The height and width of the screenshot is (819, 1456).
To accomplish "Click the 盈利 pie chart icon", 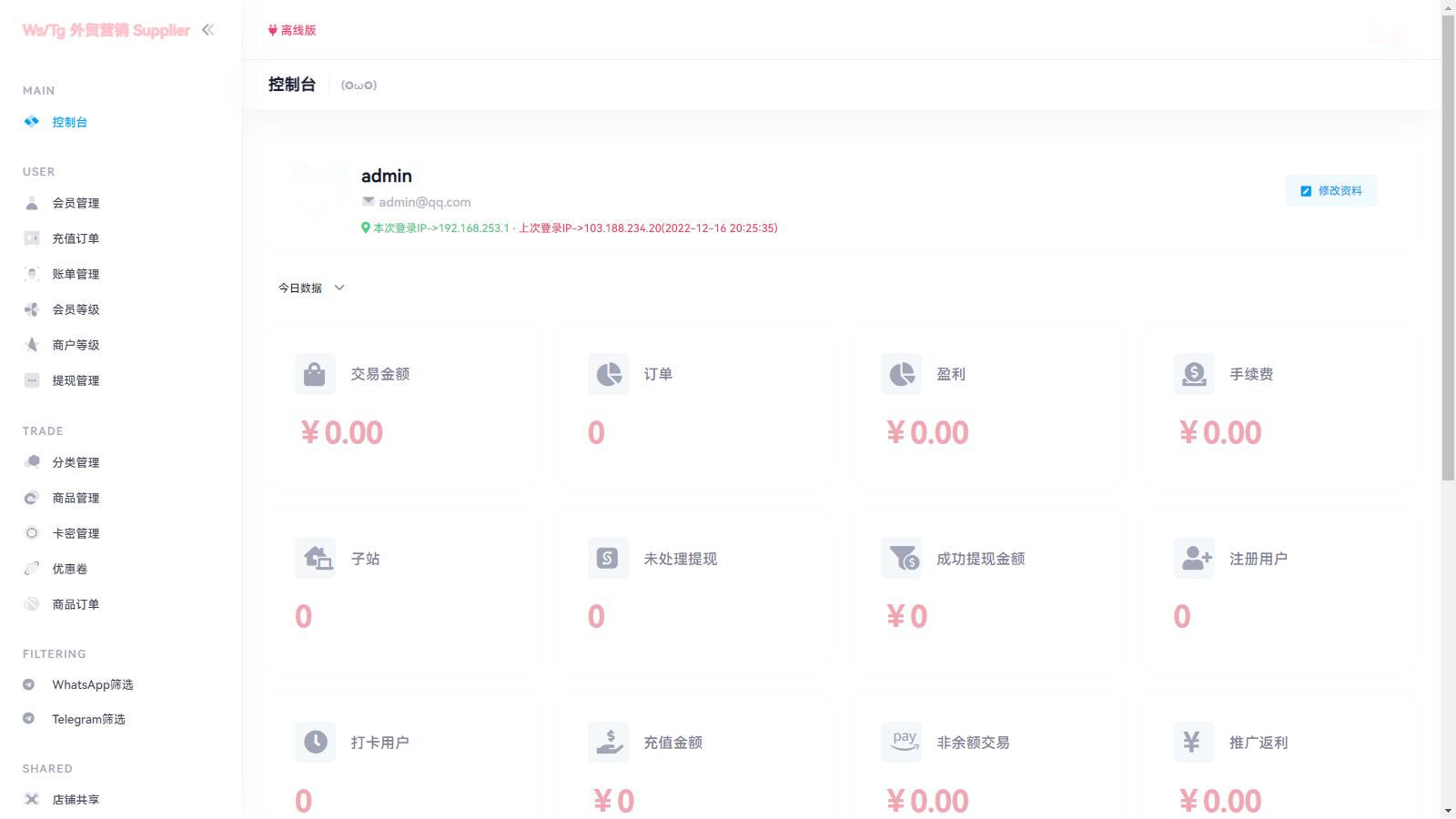I will (x=901, y=374).
